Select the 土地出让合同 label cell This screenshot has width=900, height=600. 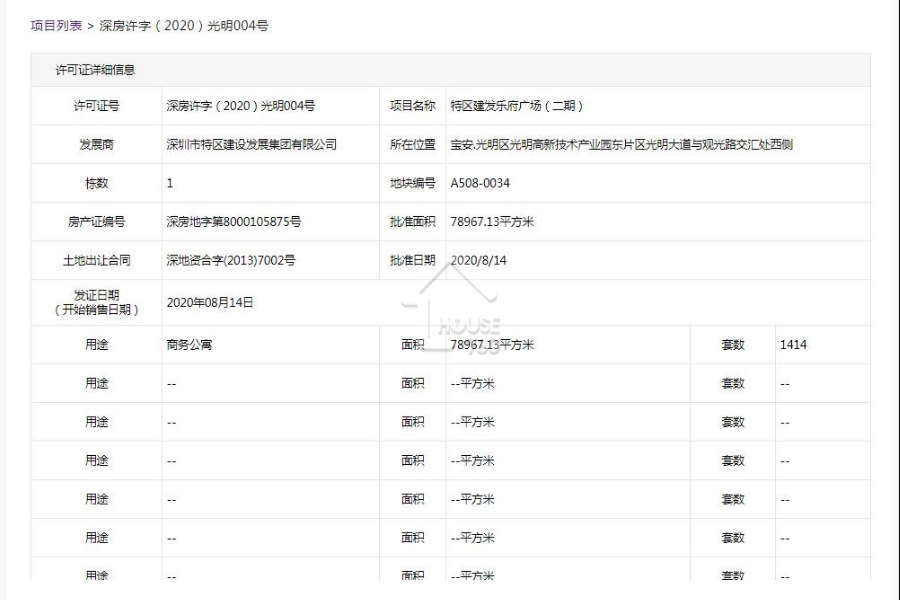click(96, 261)
